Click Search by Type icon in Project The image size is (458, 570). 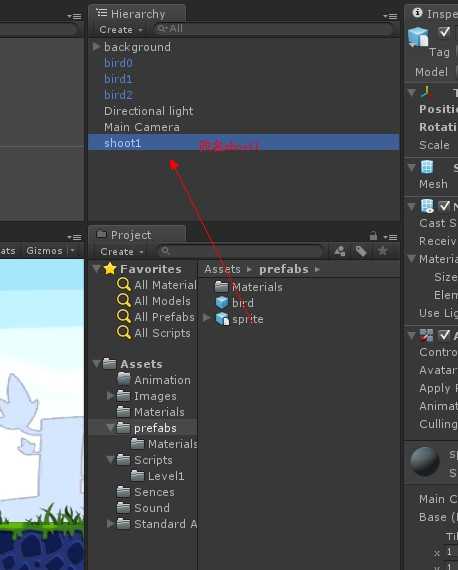point(340,251)
